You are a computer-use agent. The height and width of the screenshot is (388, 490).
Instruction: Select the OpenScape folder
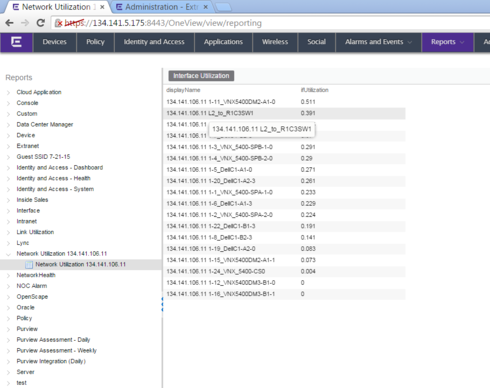point(32,297)
